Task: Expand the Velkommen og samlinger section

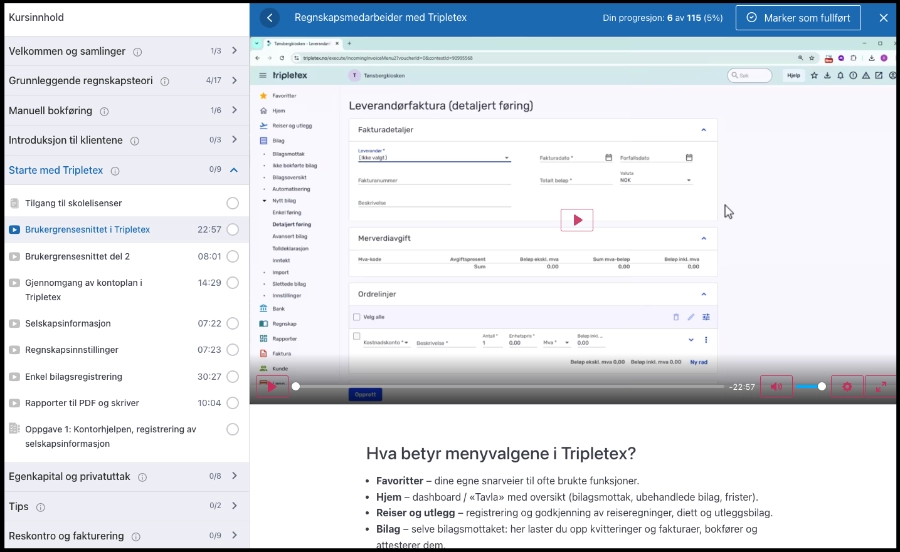Action: click(234, 51)
